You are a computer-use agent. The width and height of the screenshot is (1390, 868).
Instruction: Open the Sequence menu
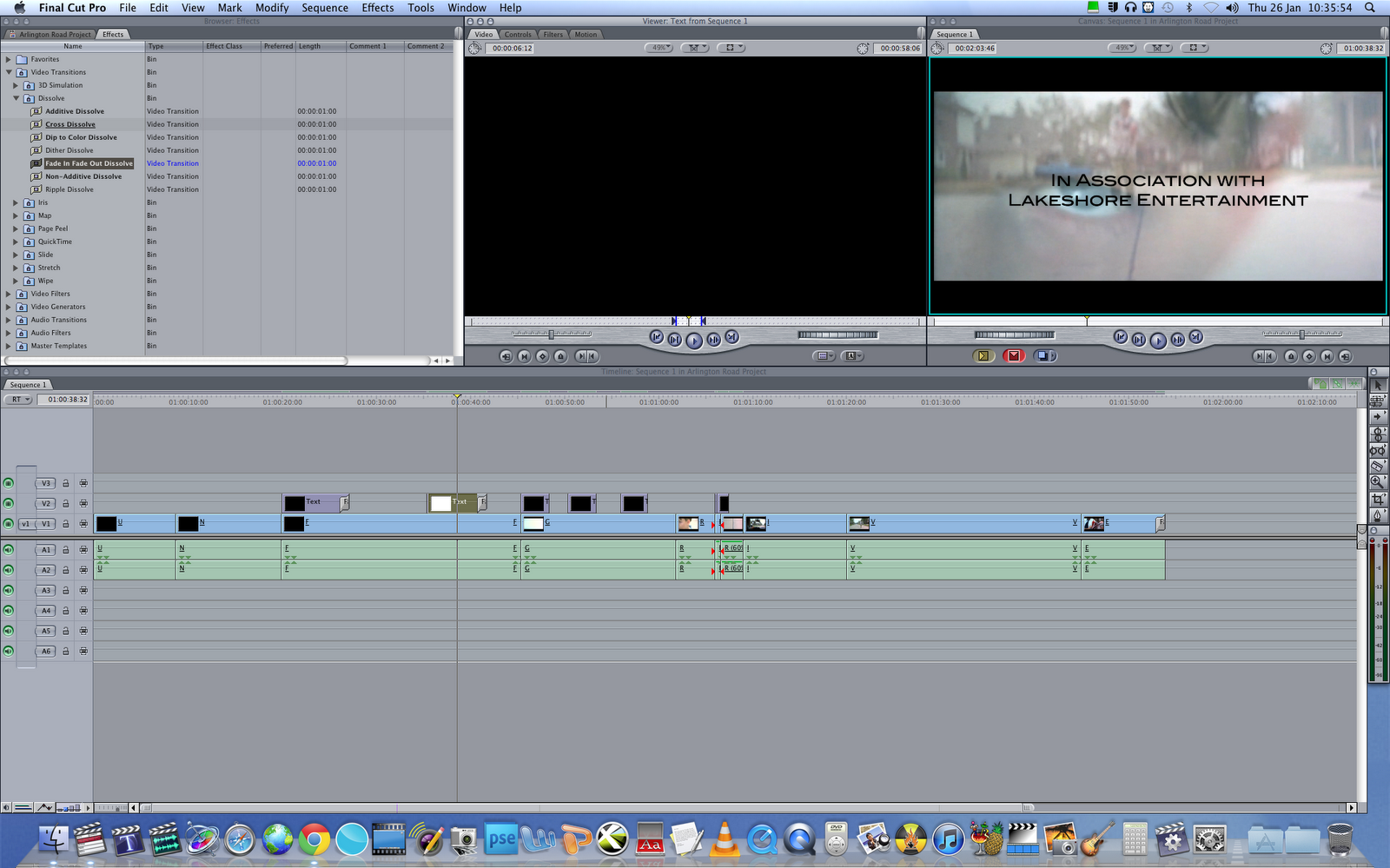coord(325,8)
